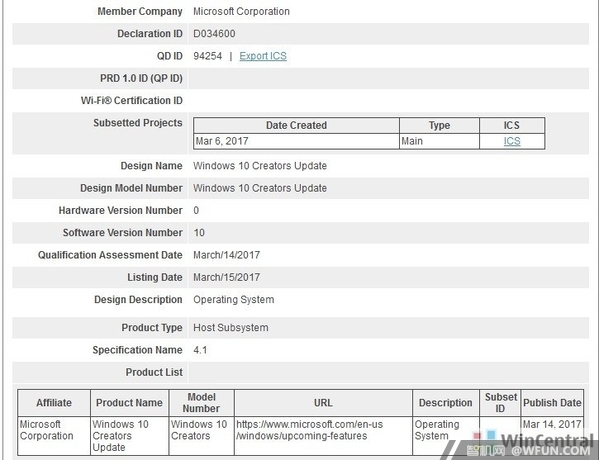Select Software Version Number value 10
The image size is (599, 460).
point(199,233)
